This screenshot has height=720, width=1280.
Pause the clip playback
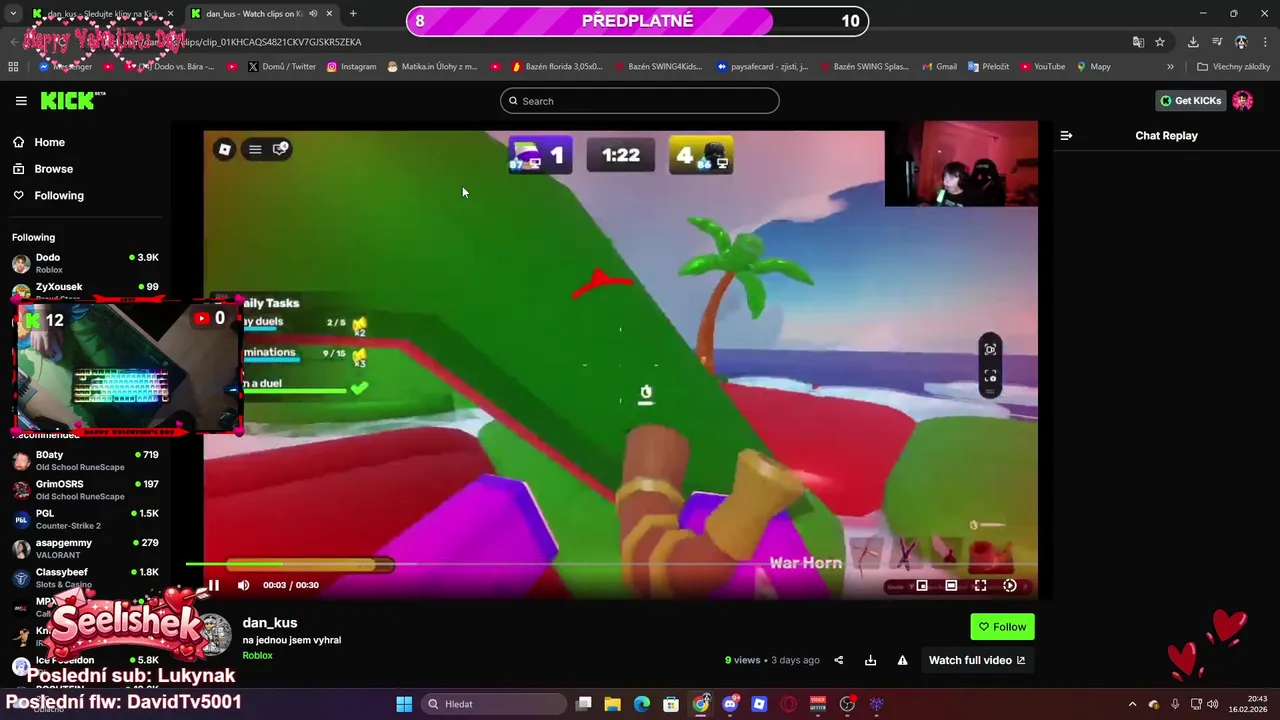point(213,585)
